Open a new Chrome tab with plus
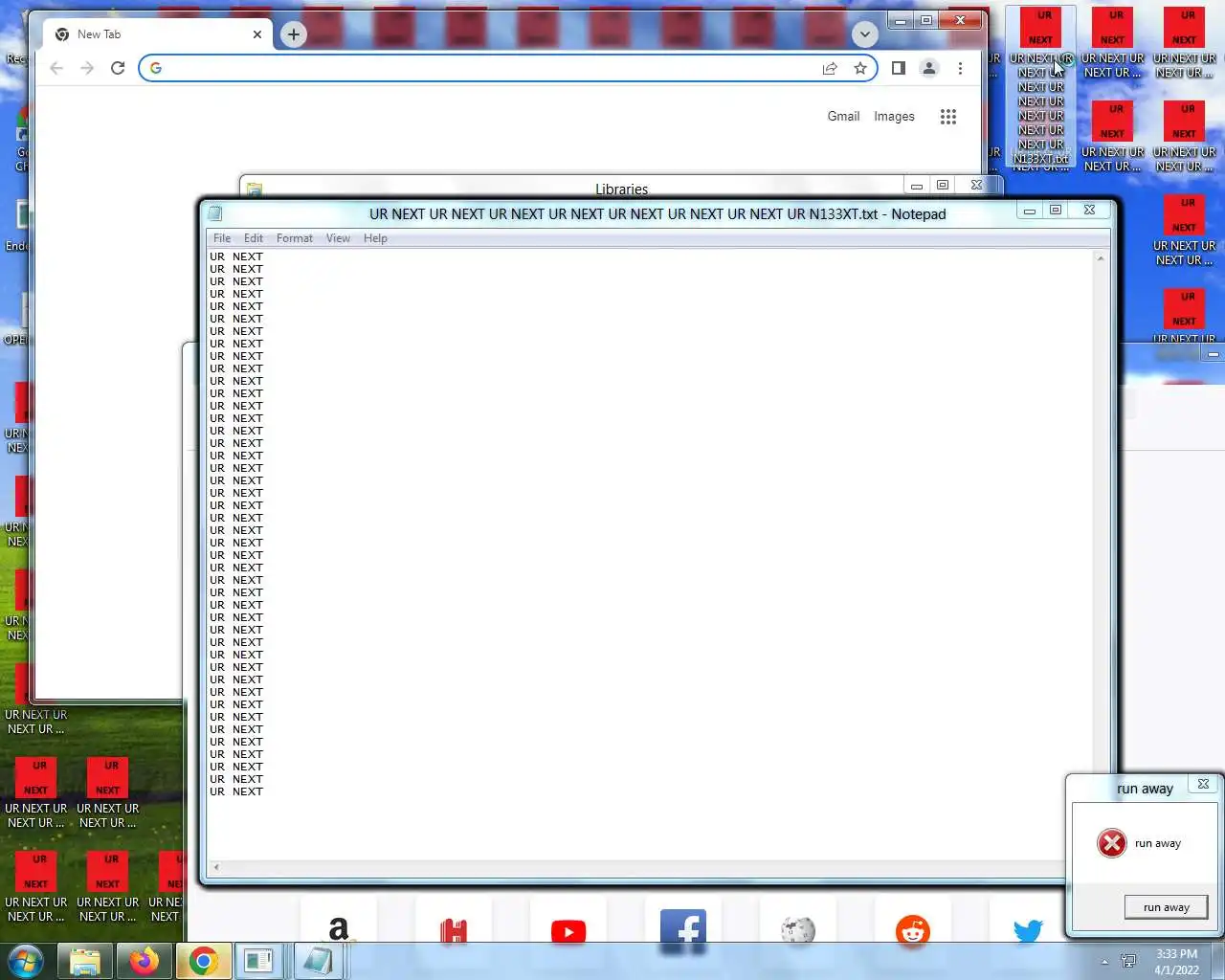Screen dimensions: 1225x980 (294, 34)
